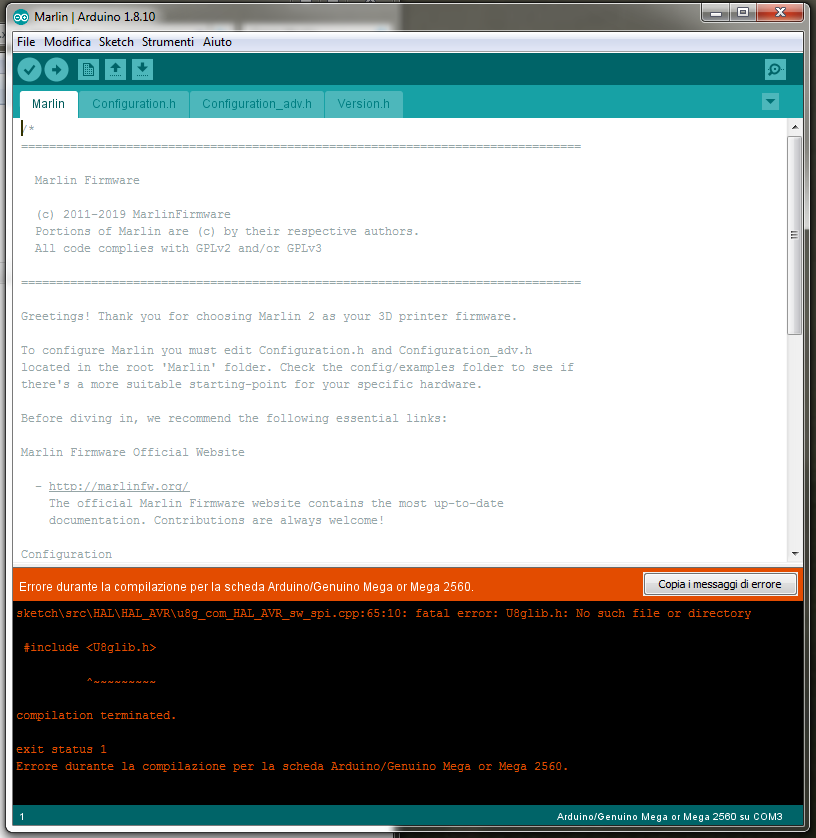Click the fatal error U8glib.h message line
Image resolution: width=816 pixels, height=838 pixels.
pos(384,614)
